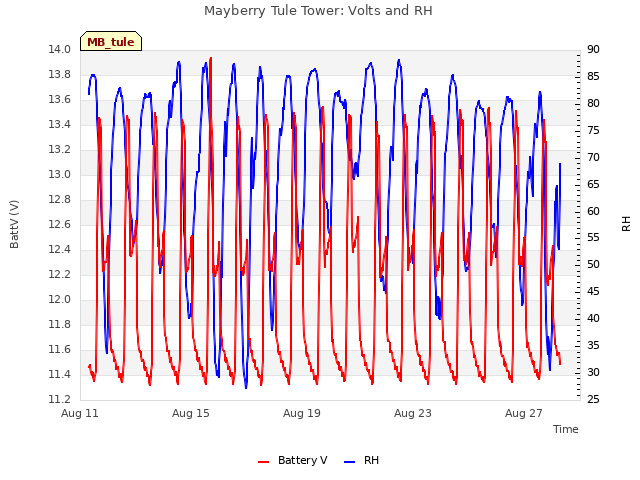Viewport: 640px width, 480px height.
Task: Click the 11.8 voltage tick label
Action: click(60, 324)
